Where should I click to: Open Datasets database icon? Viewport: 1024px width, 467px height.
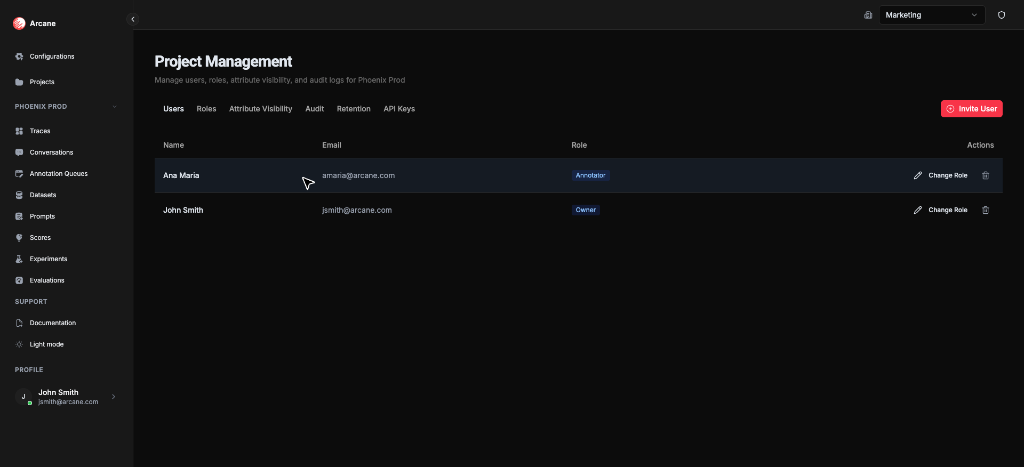tap(19, 195)
